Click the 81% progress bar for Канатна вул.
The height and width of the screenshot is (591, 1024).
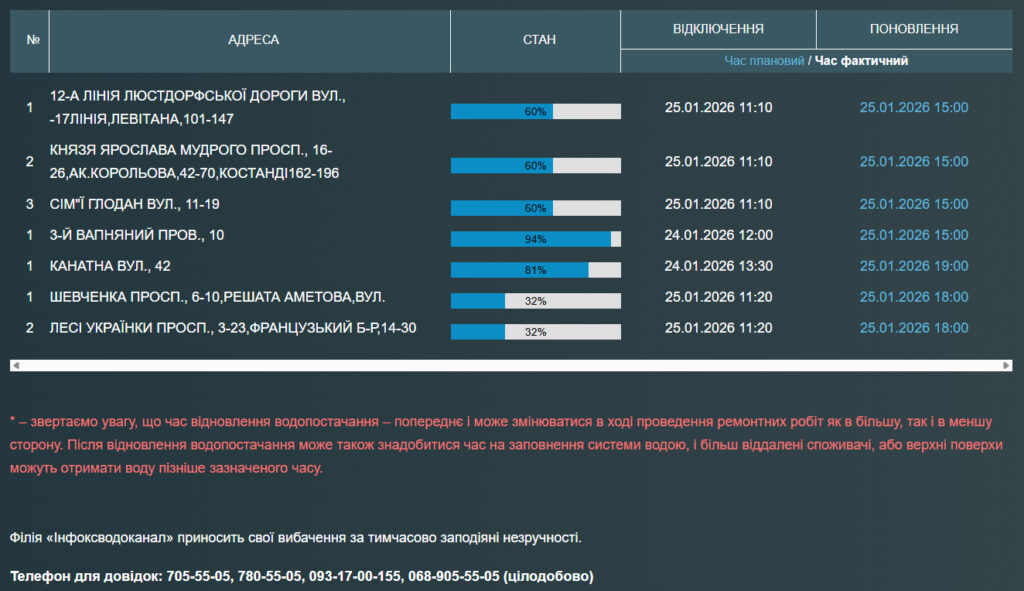click(x=535, y=270)
